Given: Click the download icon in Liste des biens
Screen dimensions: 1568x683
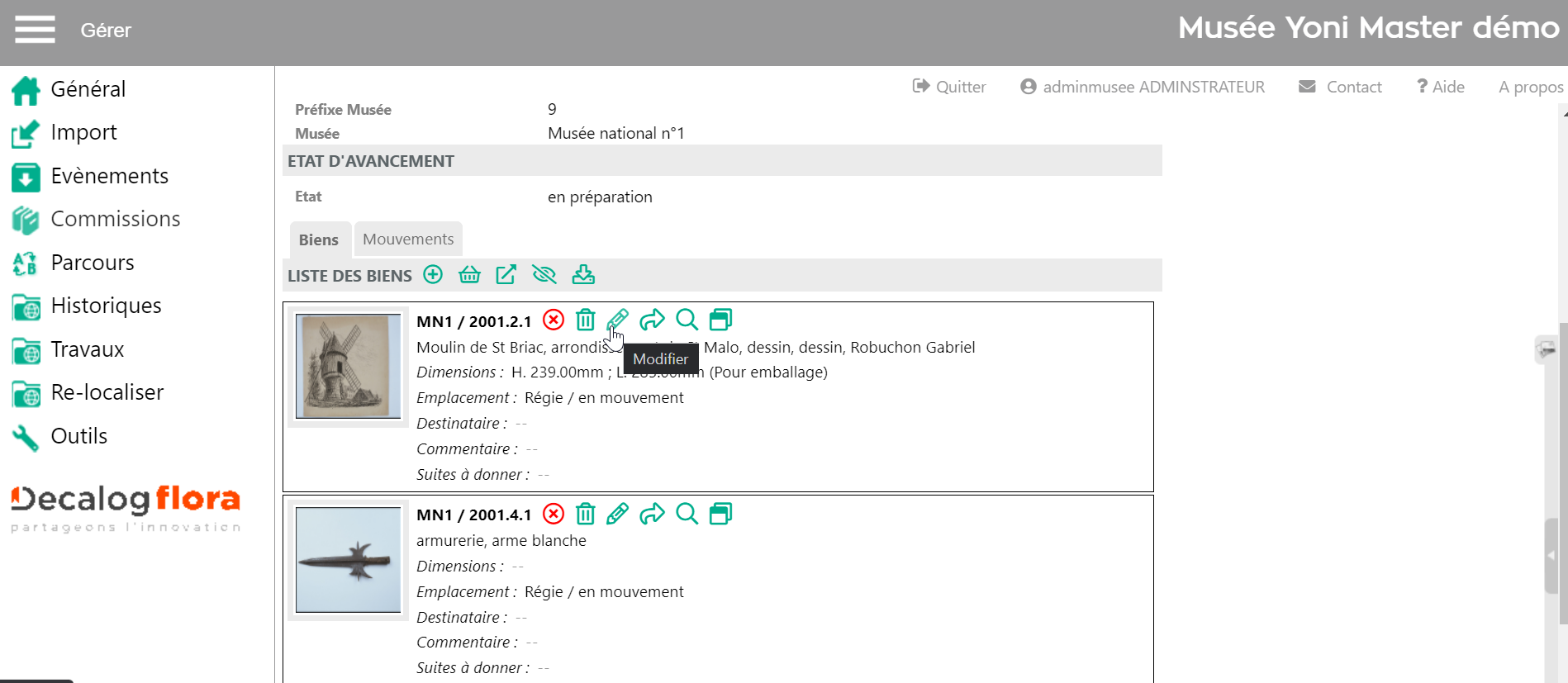Looking at the screenshot, I should click(583, 275).
